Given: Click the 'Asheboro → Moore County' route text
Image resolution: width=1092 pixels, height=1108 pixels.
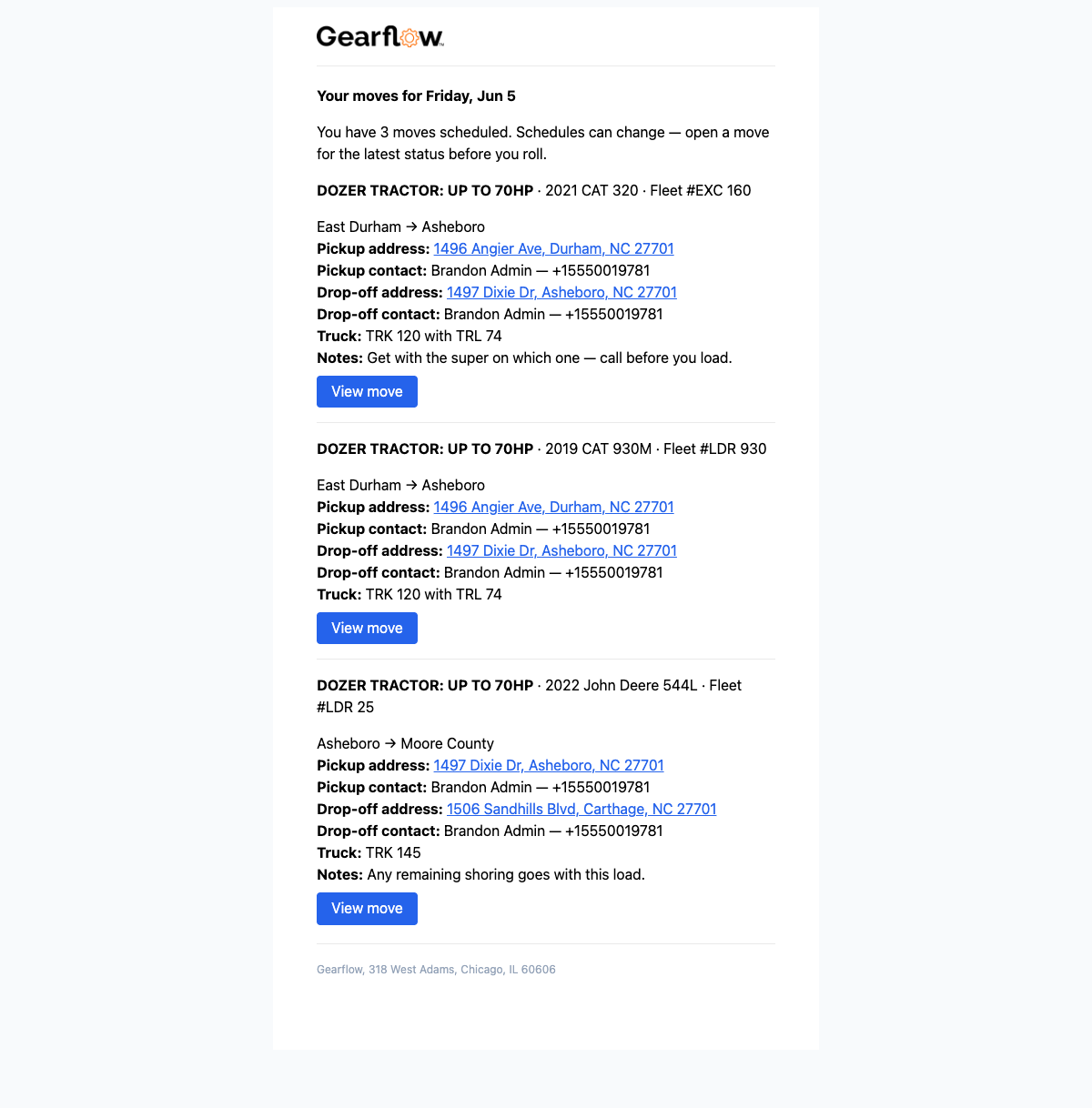Looking at the screenshot, I should pos(405,743).
